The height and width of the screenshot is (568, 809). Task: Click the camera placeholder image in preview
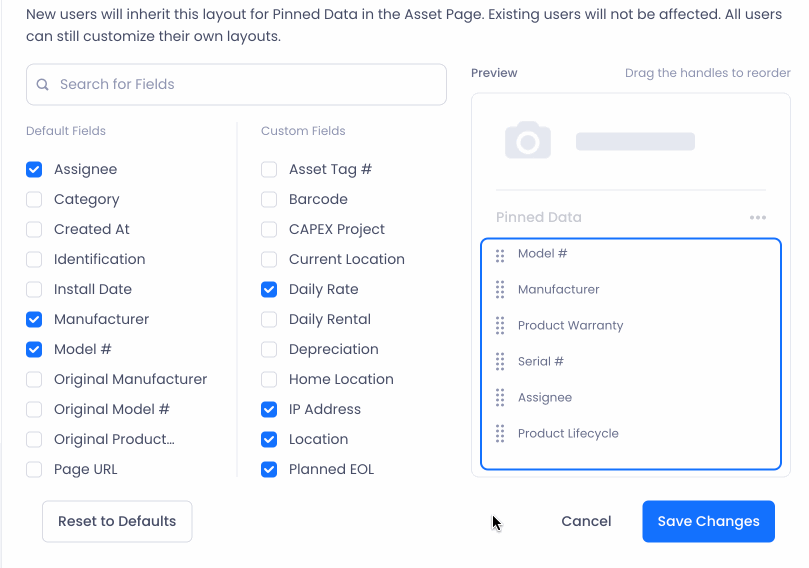pyautogui.click(x=527, y=140)
